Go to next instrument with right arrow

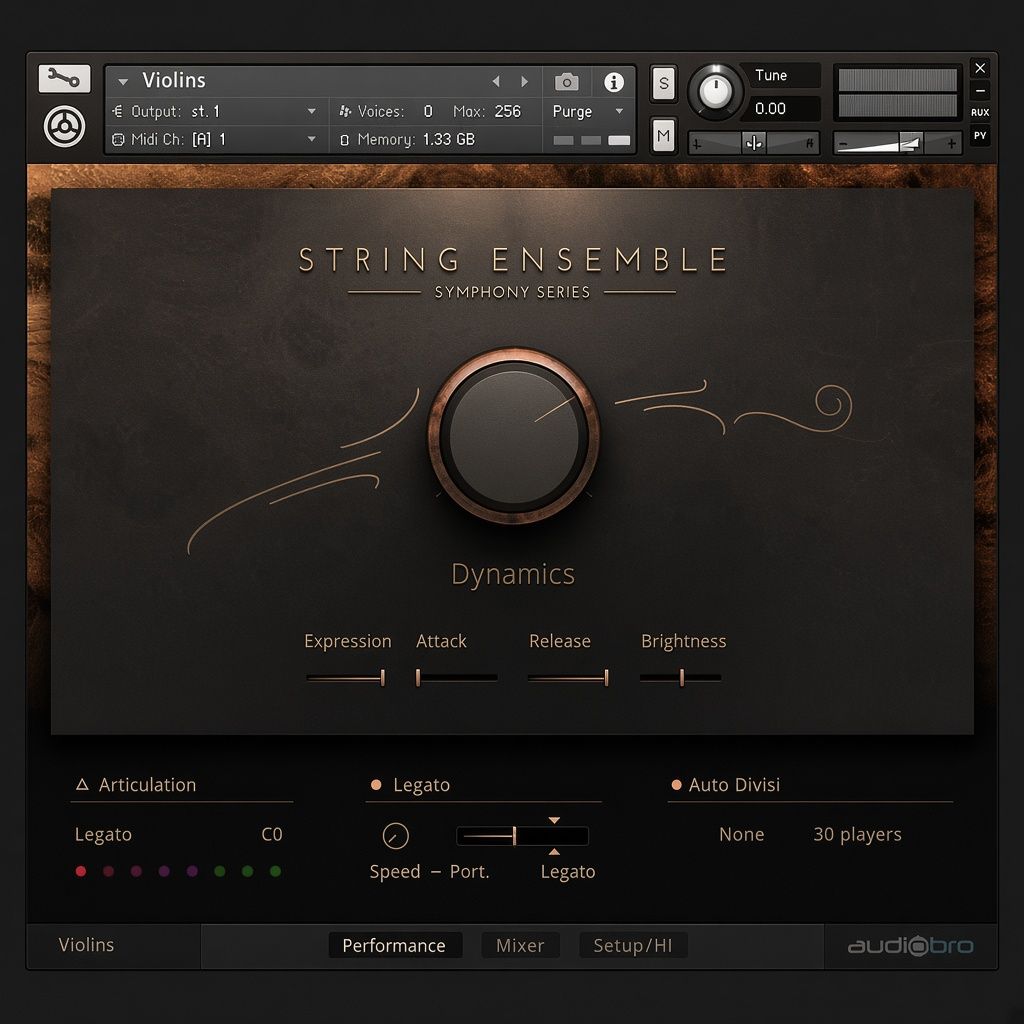click(524, 81)
